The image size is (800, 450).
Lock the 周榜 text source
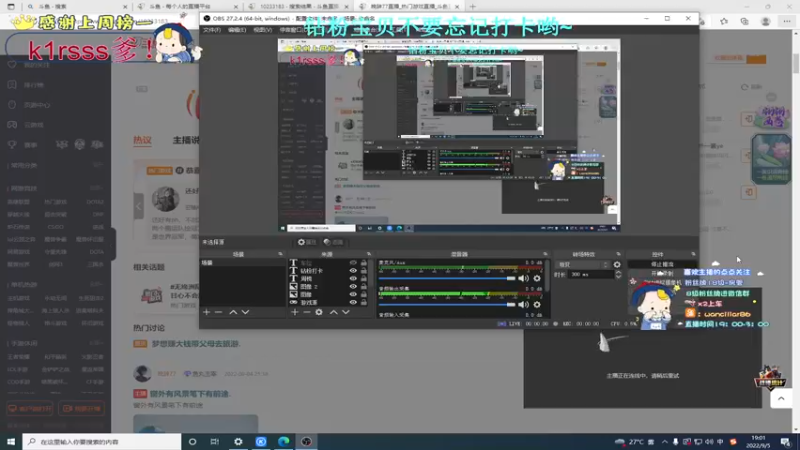tap(364, 279)
